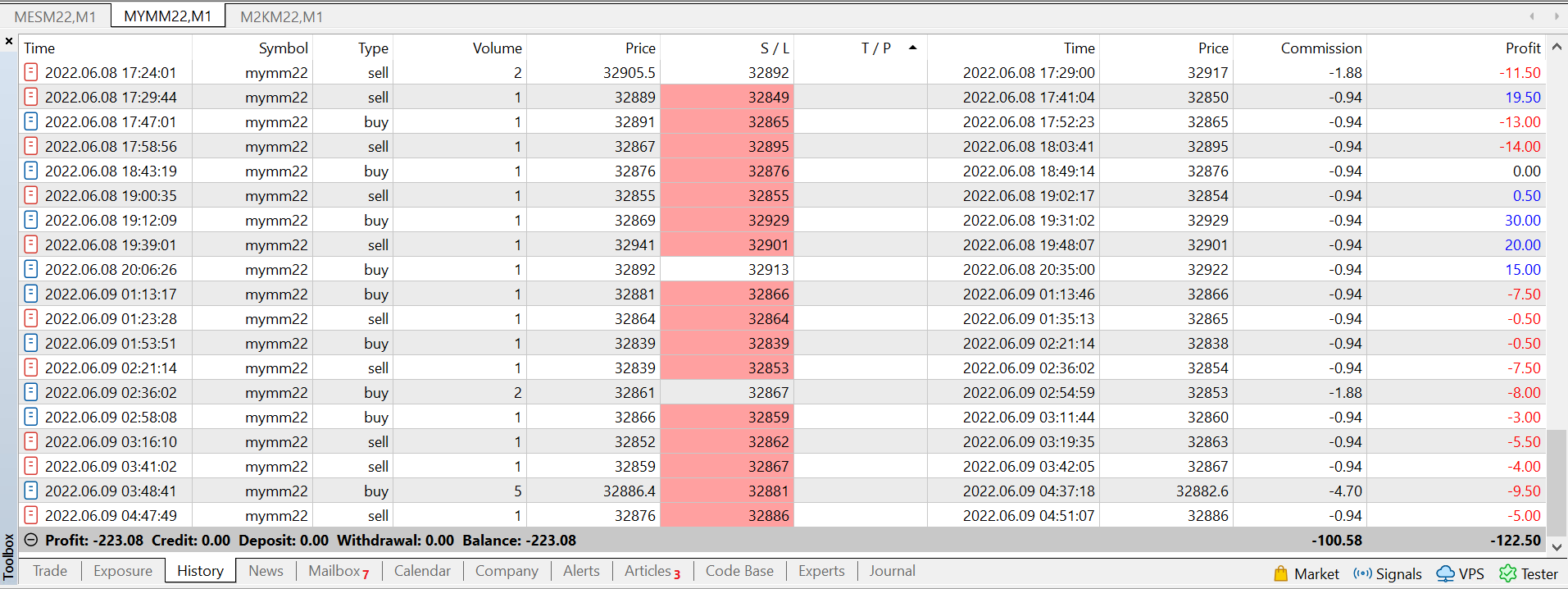Open the Company tab
The height and width of the screenshot is (589, 1568).
tap(507, 571)
